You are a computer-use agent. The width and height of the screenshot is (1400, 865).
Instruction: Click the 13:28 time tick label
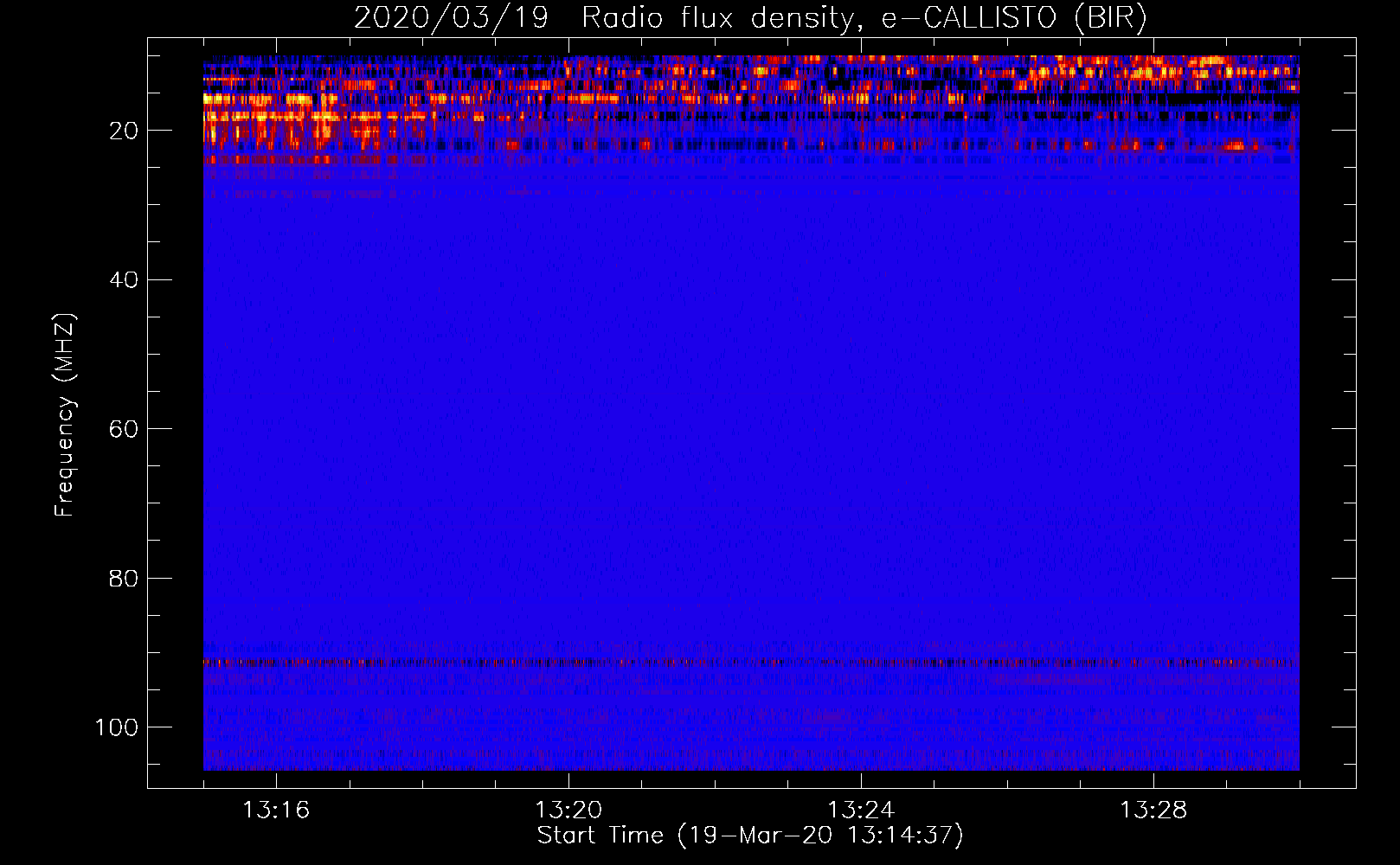1153,810
